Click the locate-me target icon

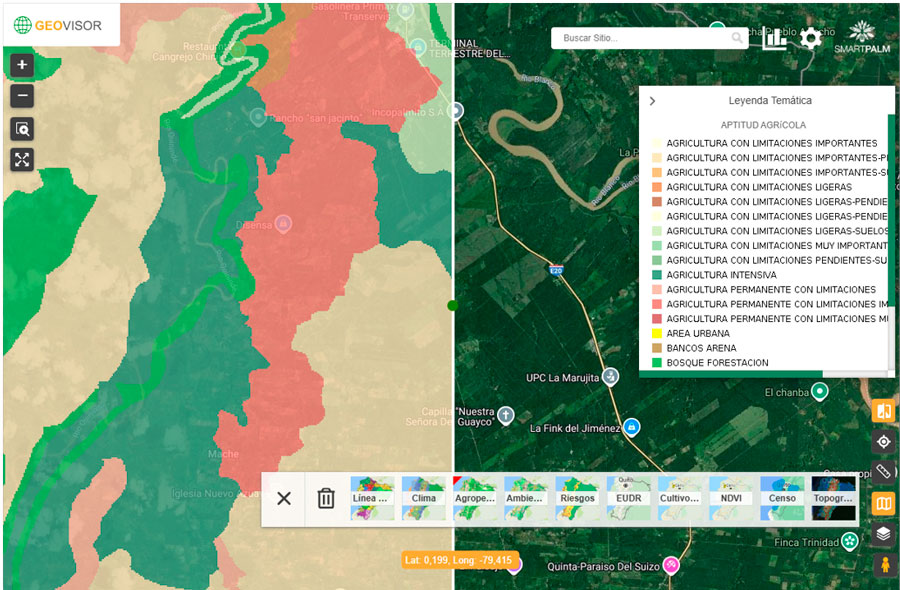tap(883, 442)
